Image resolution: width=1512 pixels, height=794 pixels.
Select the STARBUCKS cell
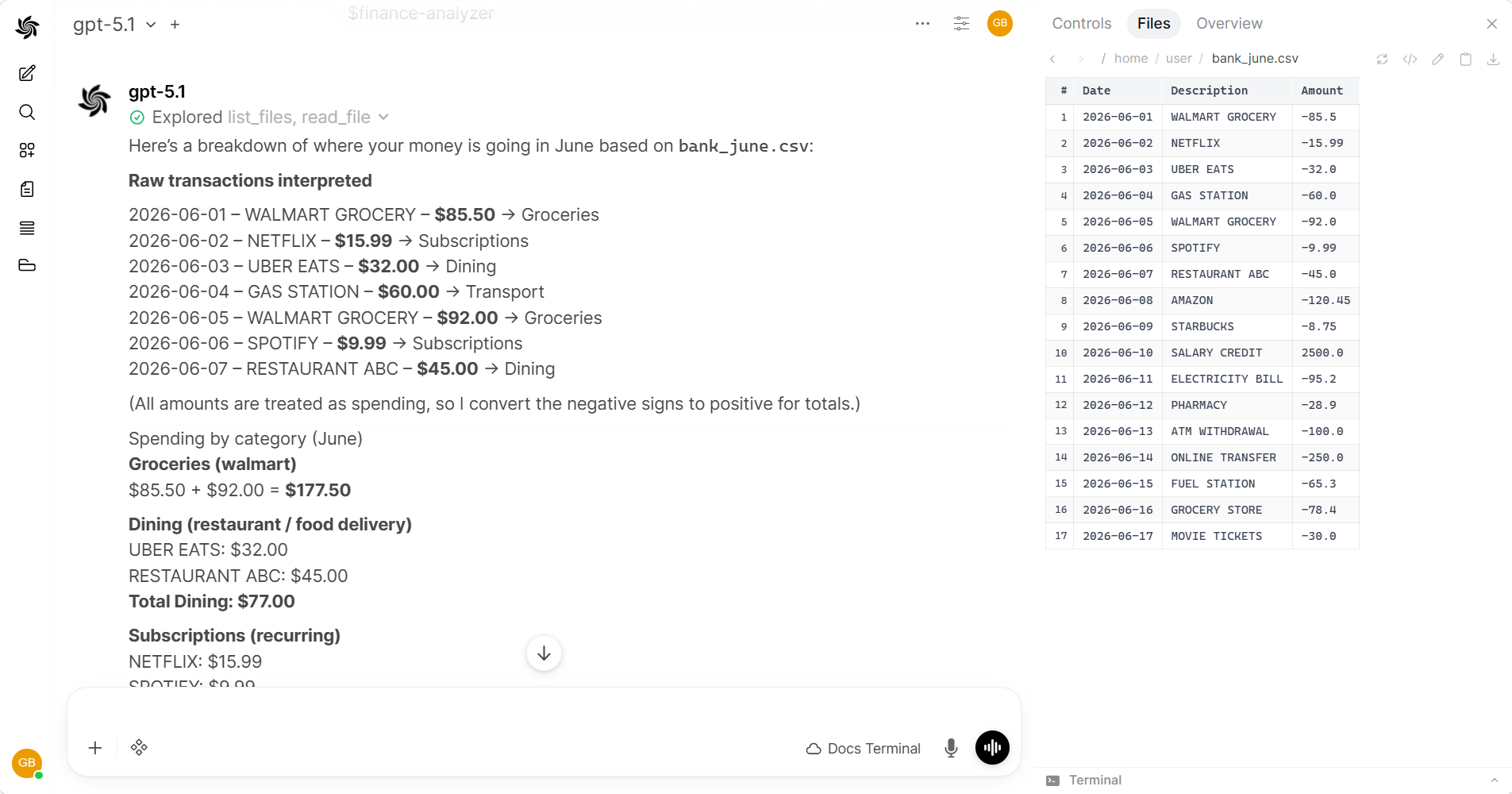click(x=1227, y=326)
